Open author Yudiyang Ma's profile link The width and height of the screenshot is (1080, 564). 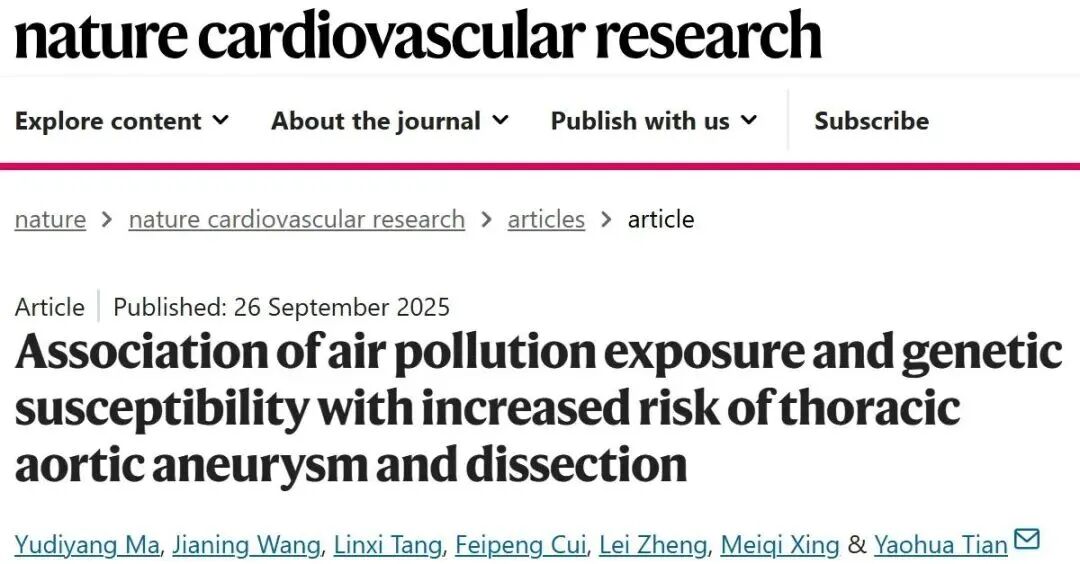[86, 545]
